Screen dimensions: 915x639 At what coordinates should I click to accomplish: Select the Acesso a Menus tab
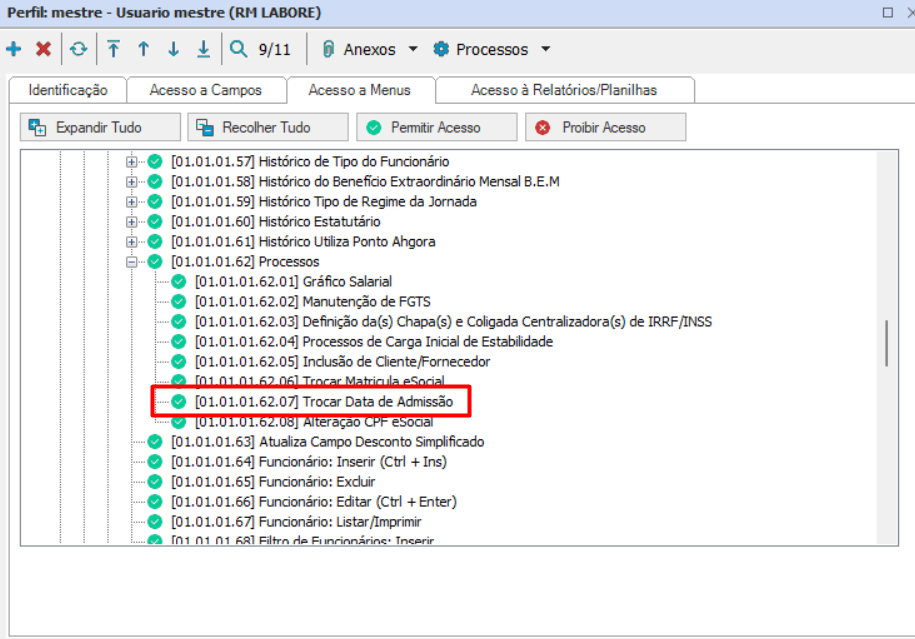[x=359, y=90]
